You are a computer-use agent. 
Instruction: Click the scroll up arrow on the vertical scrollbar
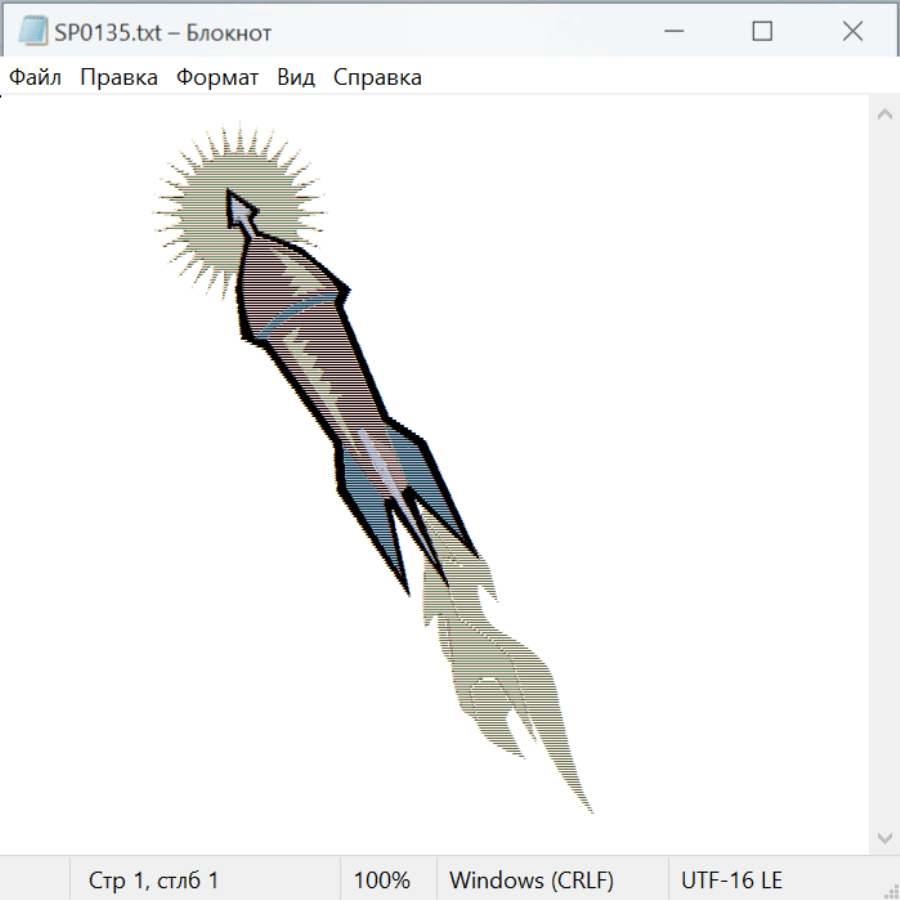[x=884, y=114]
